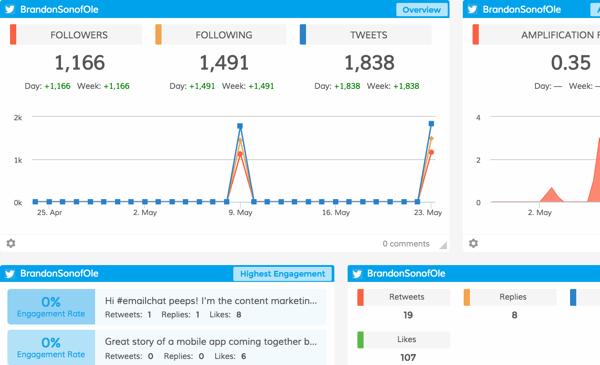600x365 pixels.
Task: Click the orange FOLLOWING color swatch
Action: [158, 34]
